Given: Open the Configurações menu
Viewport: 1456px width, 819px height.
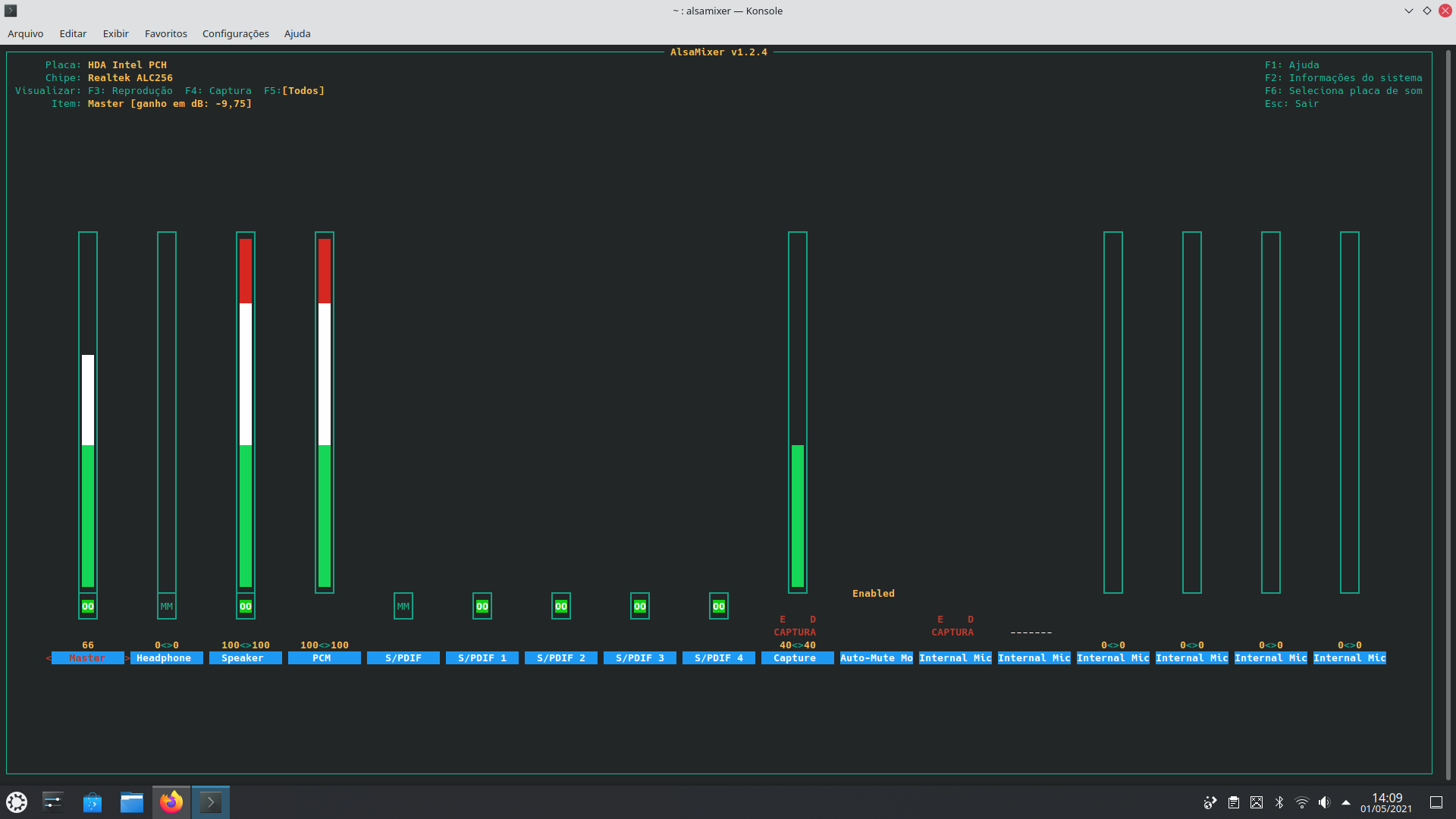Looking at the screenshot, I should point(236,33).
